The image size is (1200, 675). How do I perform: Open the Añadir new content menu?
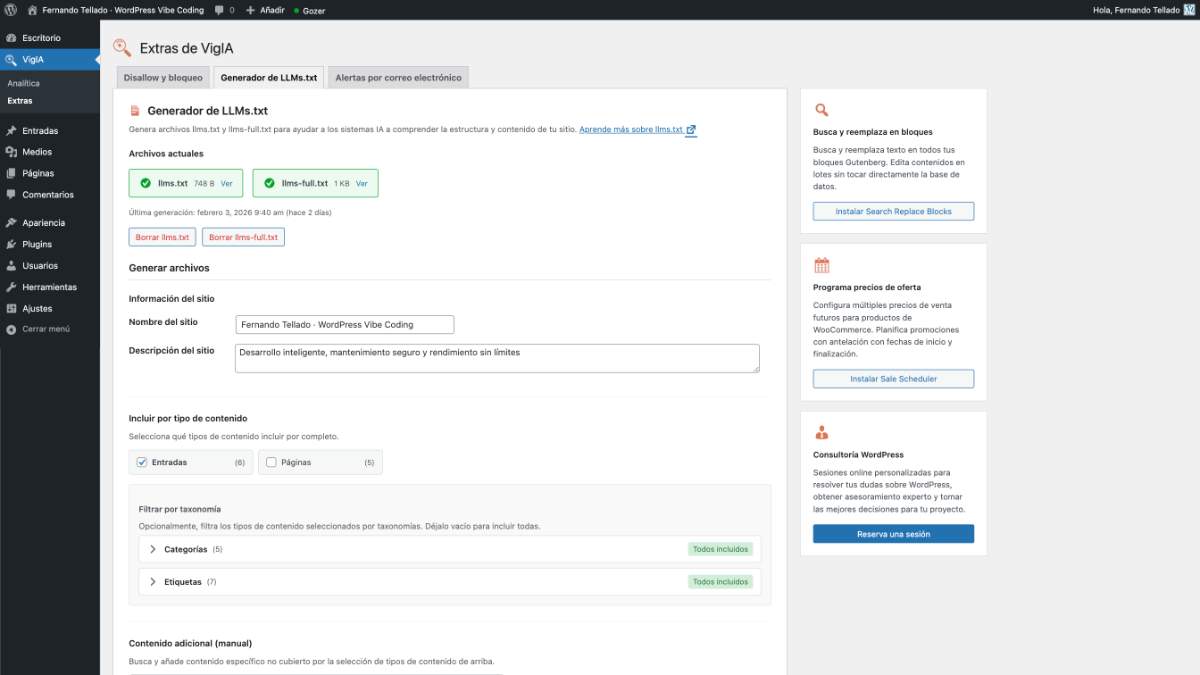[x=265, y=10]
